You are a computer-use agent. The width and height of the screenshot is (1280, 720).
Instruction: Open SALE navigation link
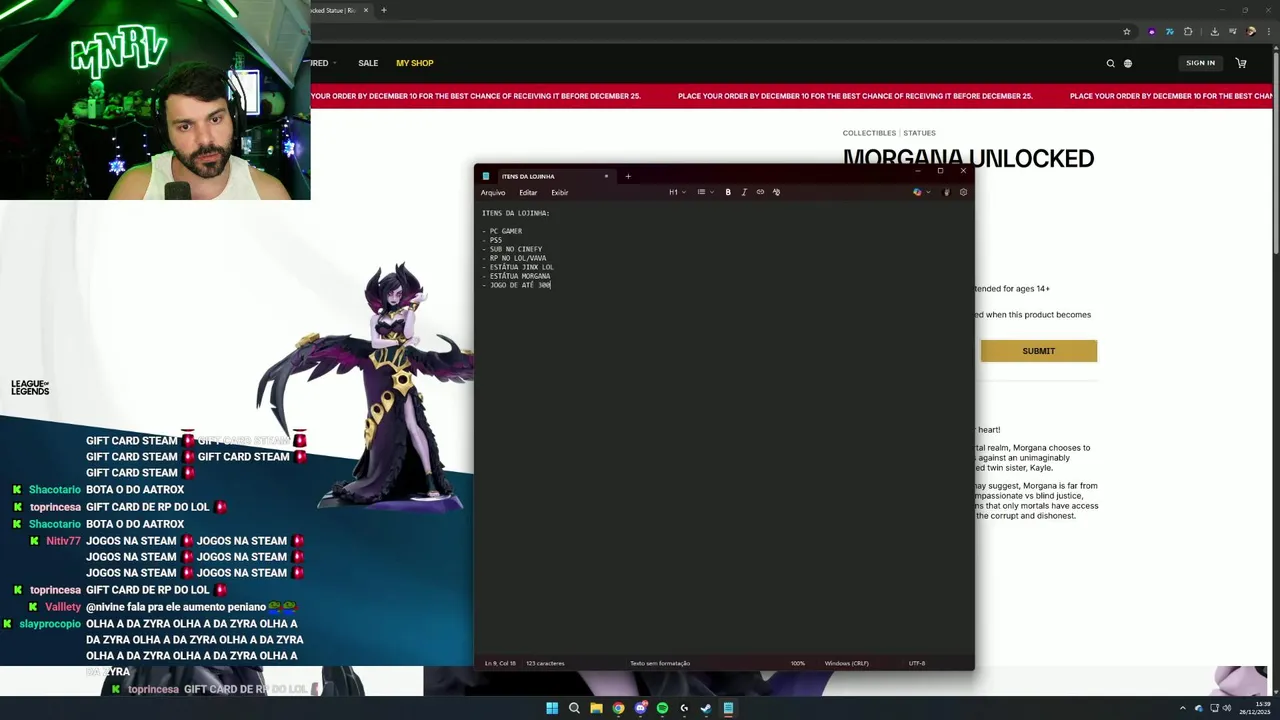(368, 63)
